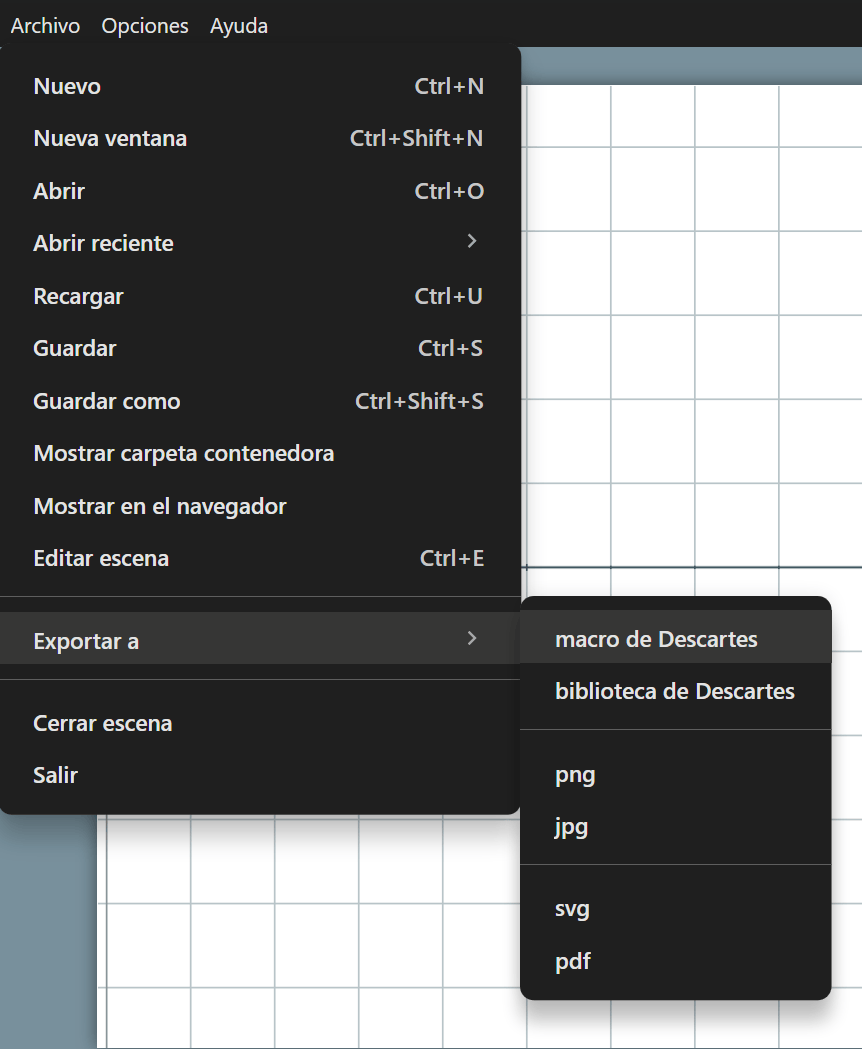Image resolution: width=862 pixels, height=1049 pixels.
Task: Choose Nueva ventana menu entry
Action: coord(110,139)
